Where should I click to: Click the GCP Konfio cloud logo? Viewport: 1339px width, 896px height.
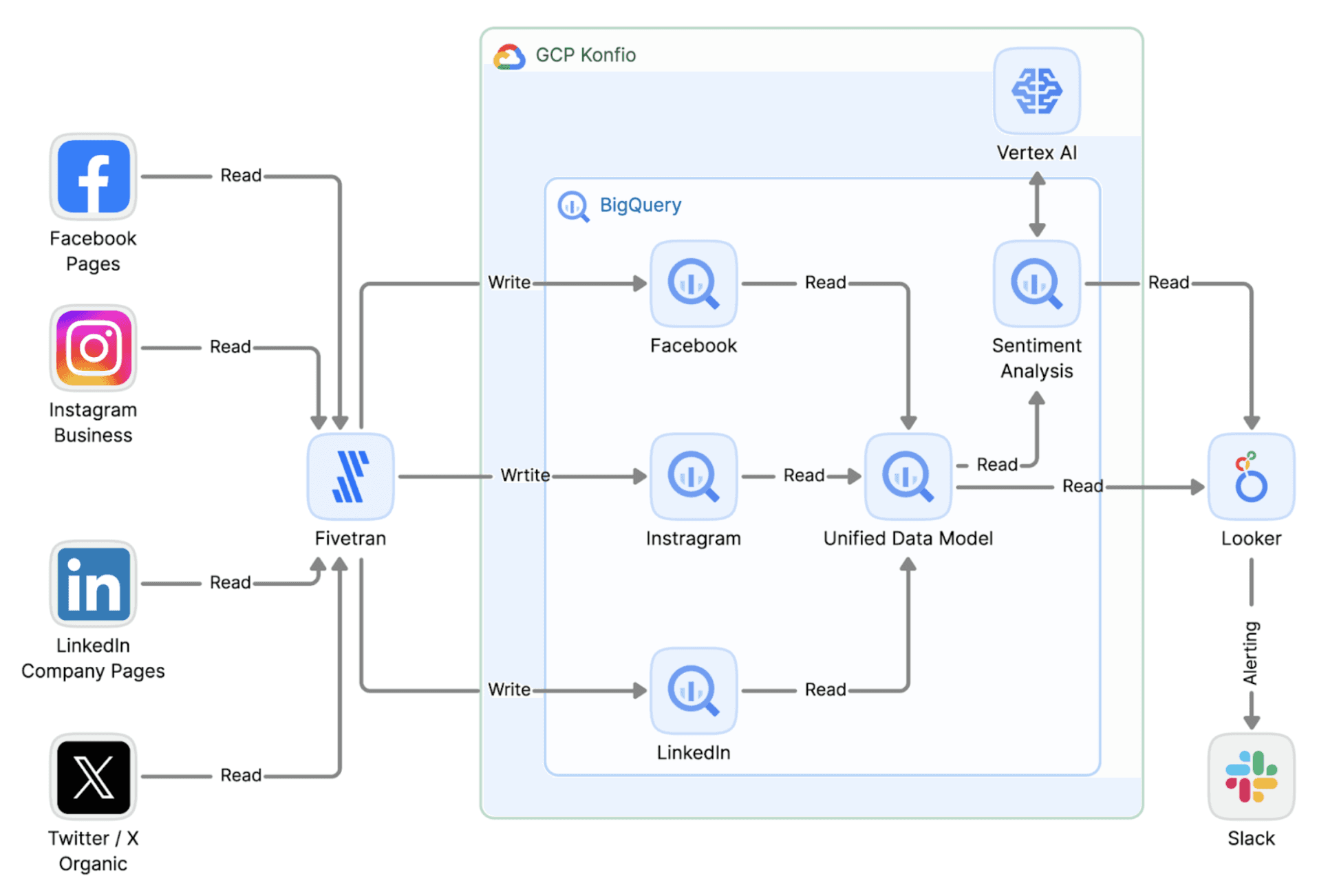[x=509, y=56]
